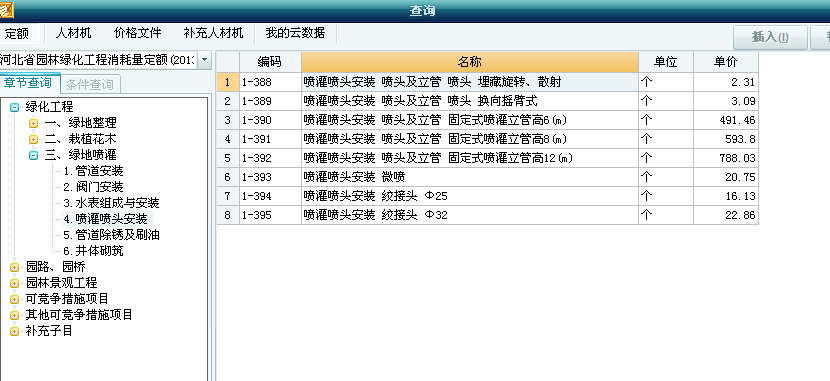Select tree item 1.管道安装

(x=93, y=171)
